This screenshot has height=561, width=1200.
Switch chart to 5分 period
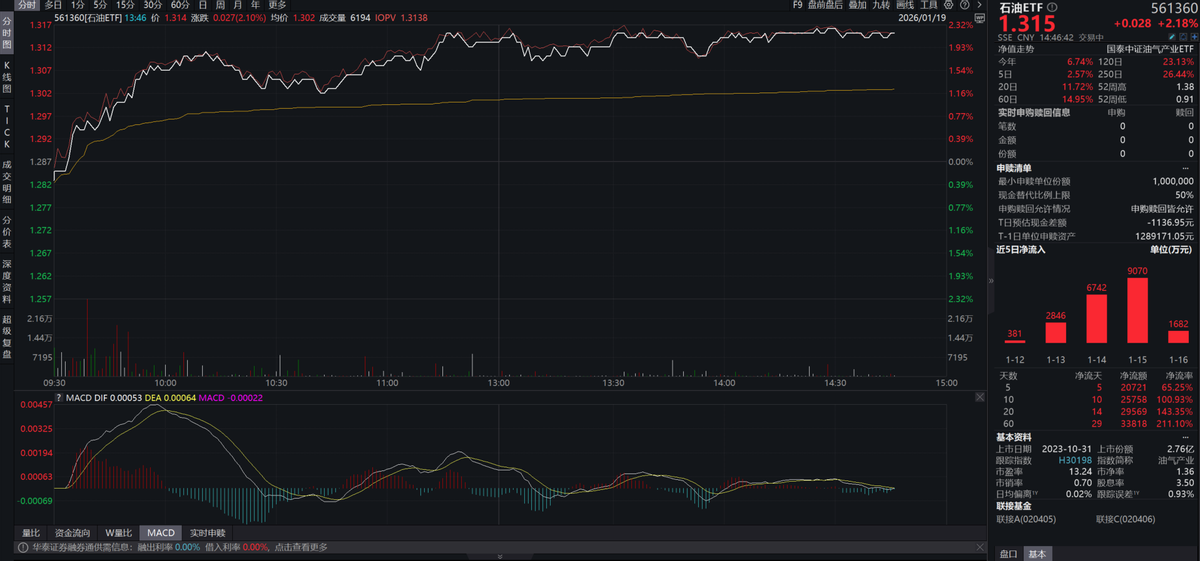(101, 5)
